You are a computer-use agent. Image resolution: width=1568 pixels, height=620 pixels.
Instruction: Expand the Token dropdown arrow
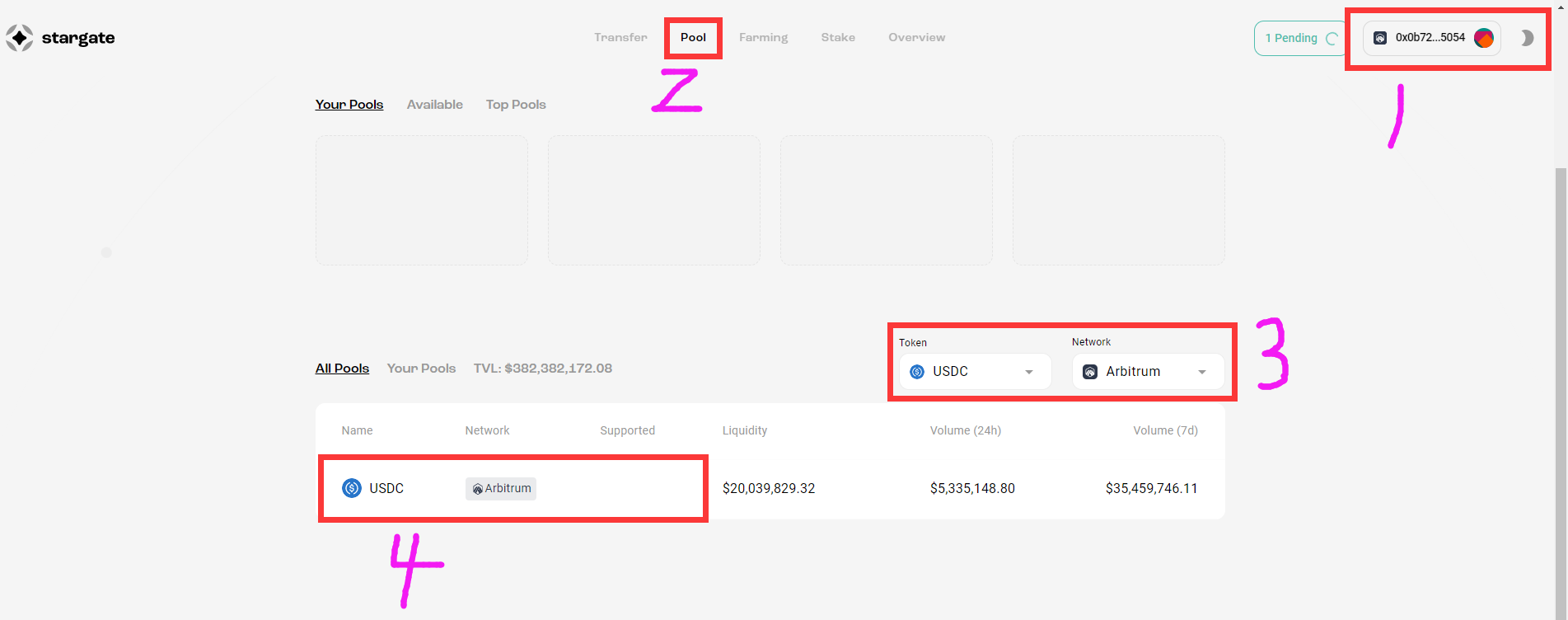1029,373
